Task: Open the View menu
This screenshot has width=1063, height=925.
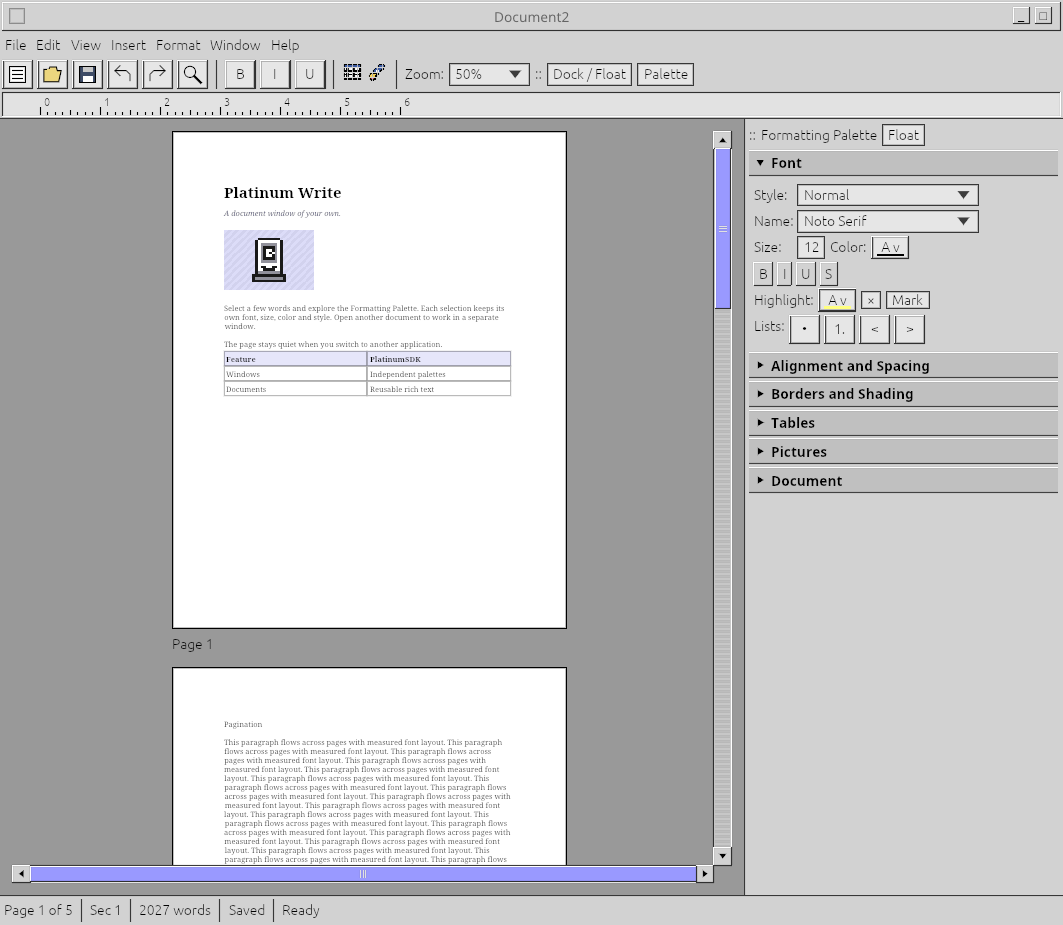Action: [85, 45]
